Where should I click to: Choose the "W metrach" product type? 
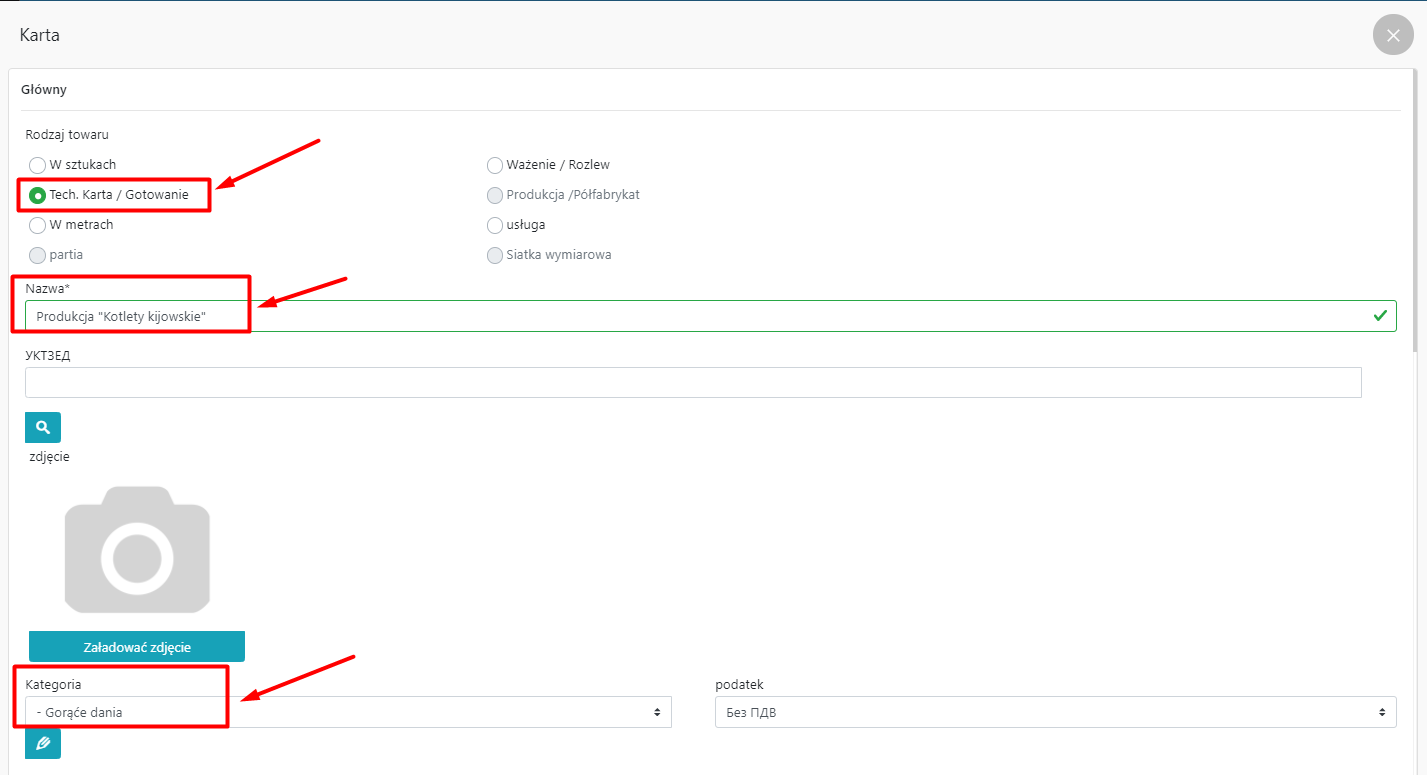click(37, 225)
